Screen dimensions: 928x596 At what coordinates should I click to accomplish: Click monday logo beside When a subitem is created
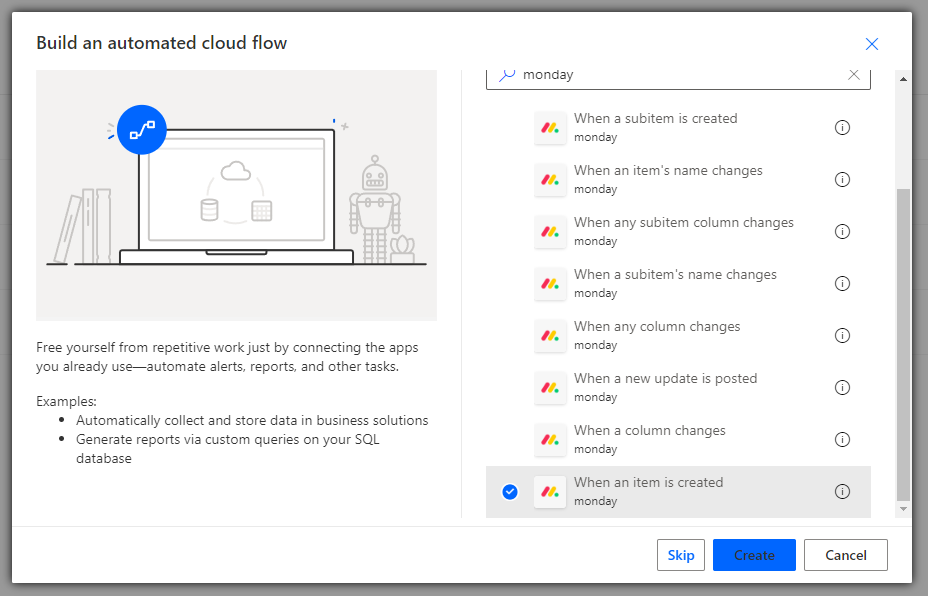tap(550, 127)
